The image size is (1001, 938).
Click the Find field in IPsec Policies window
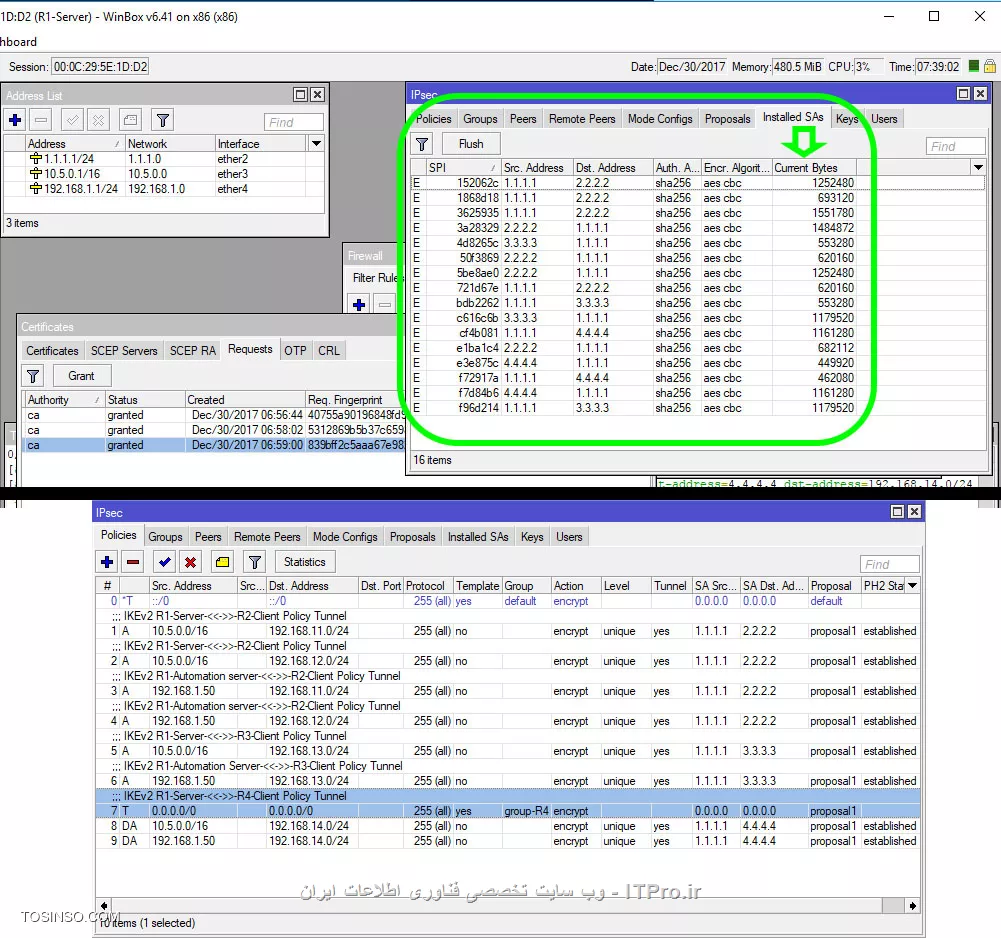[890, 564]
